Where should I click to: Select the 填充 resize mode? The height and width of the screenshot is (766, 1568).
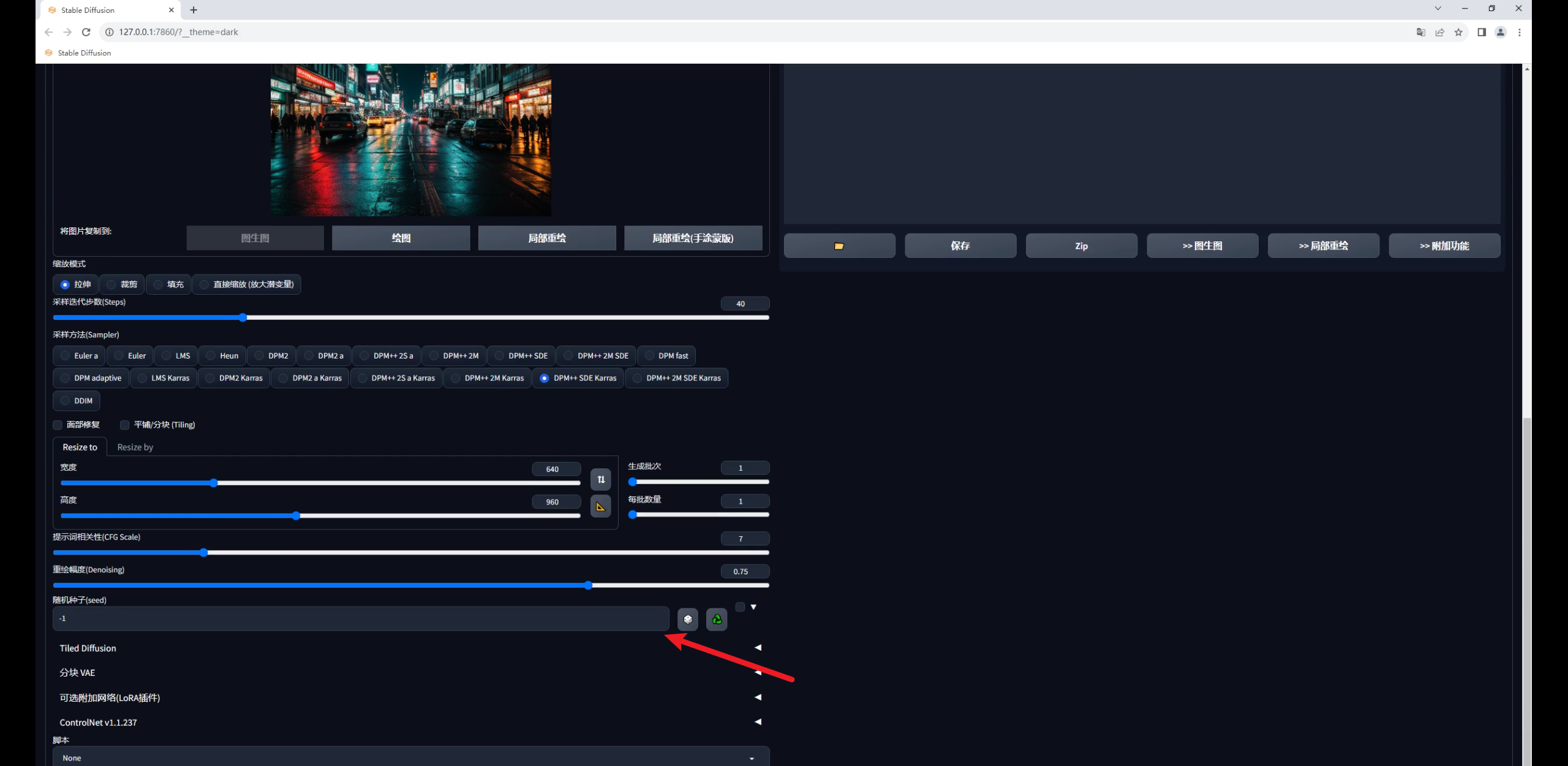tap(168, 284)
